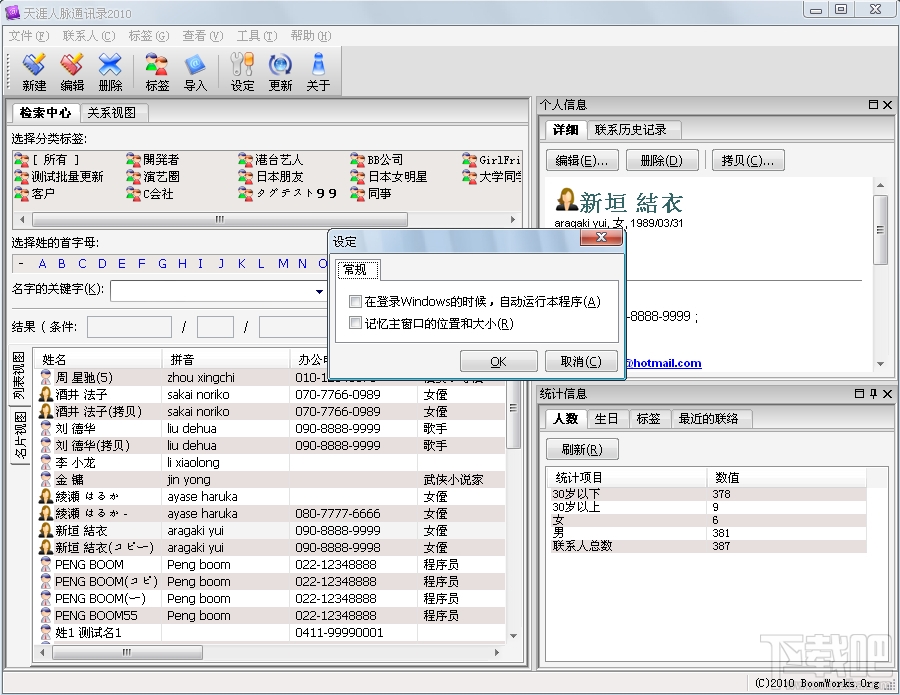
Task: Click the hotmail.com email link
Action: [x=663, y=363]
